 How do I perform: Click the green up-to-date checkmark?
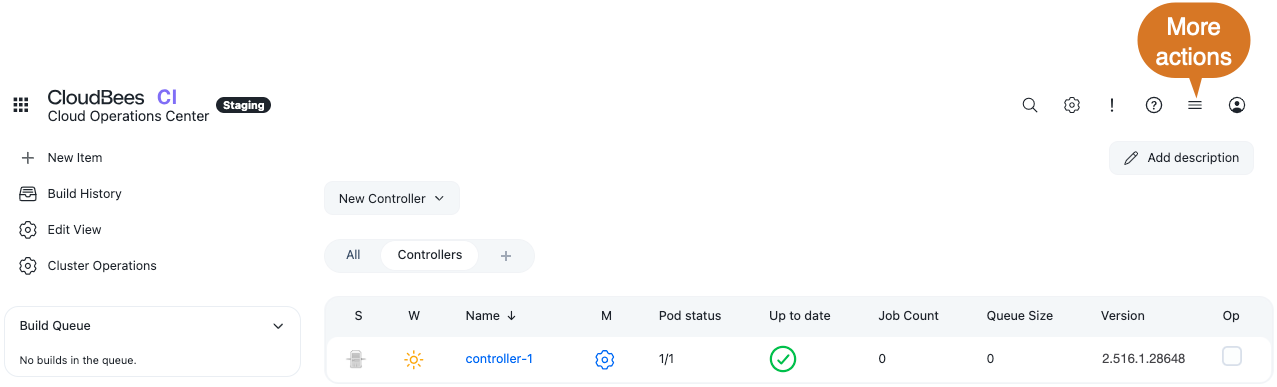click(x=783, y=359)
